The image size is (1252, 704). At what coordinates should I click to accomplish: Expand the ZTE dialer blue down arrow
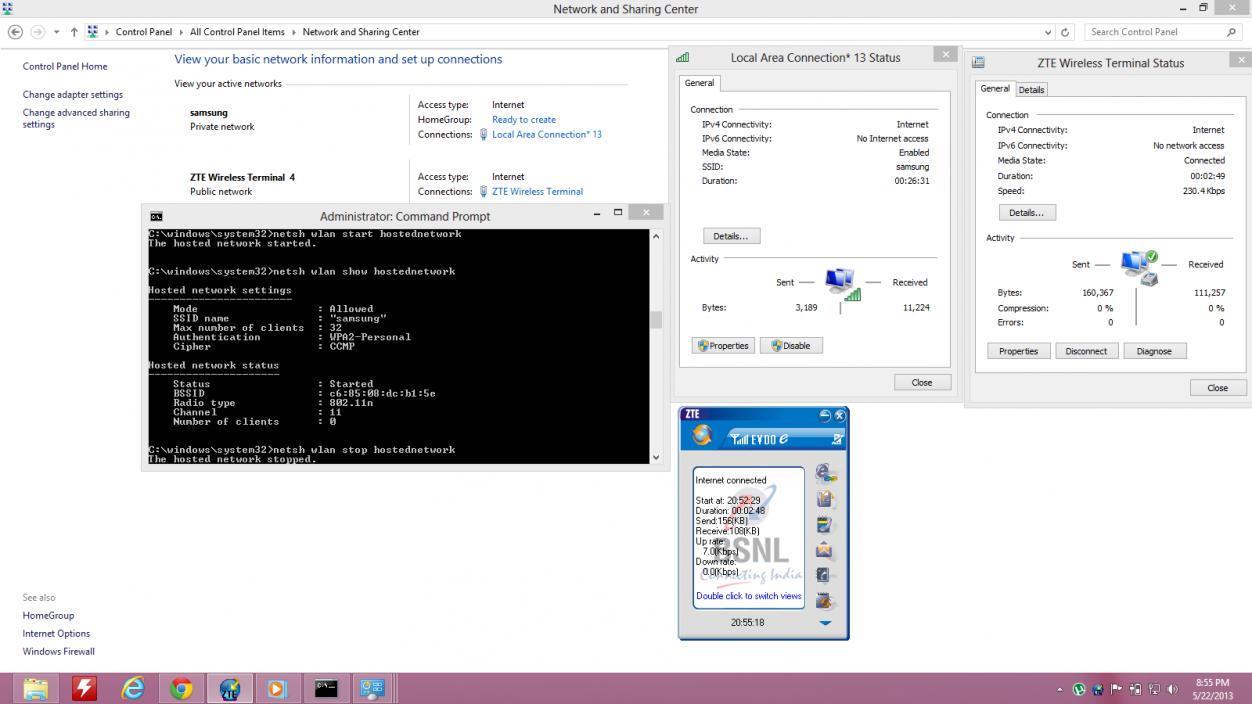click(825, 623)
